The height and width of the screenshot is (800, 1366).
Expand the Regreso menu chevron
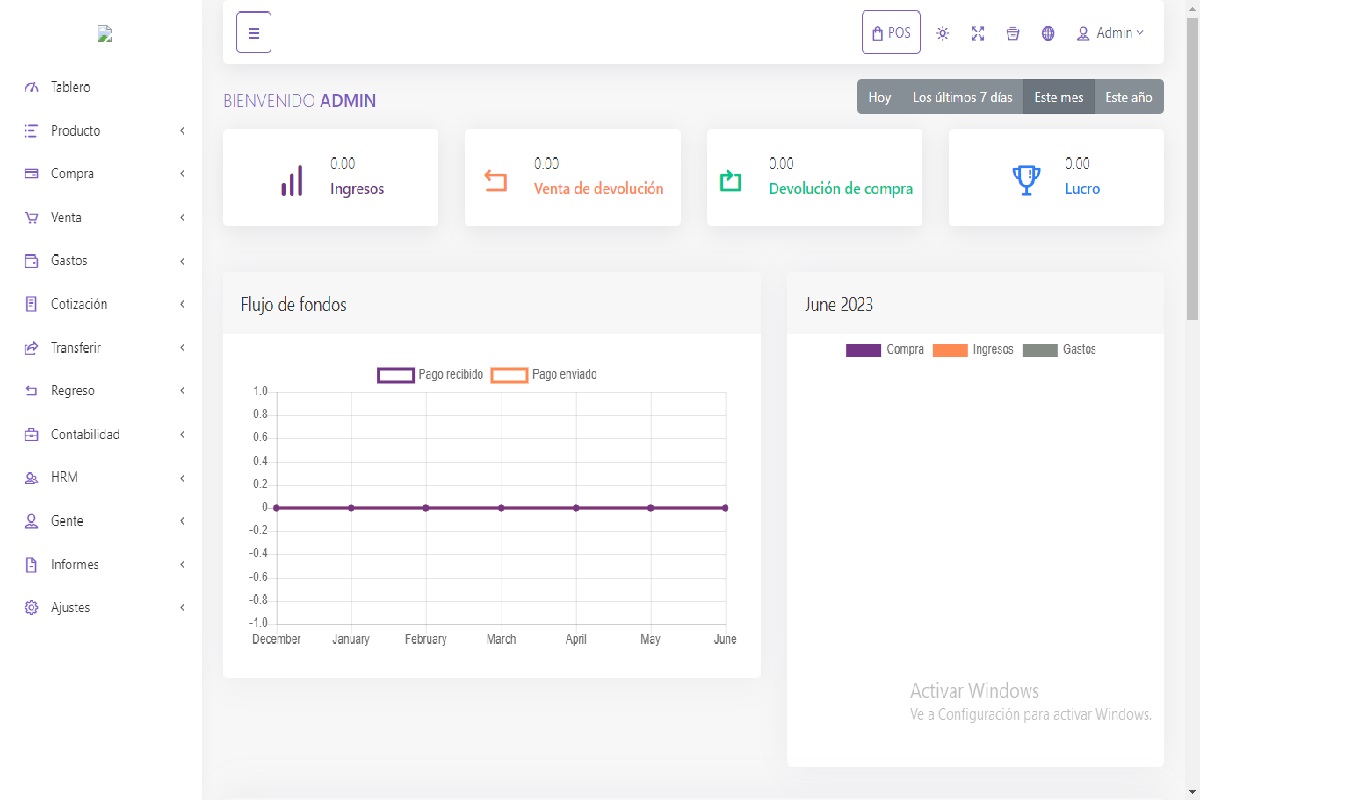click(183, 391)
